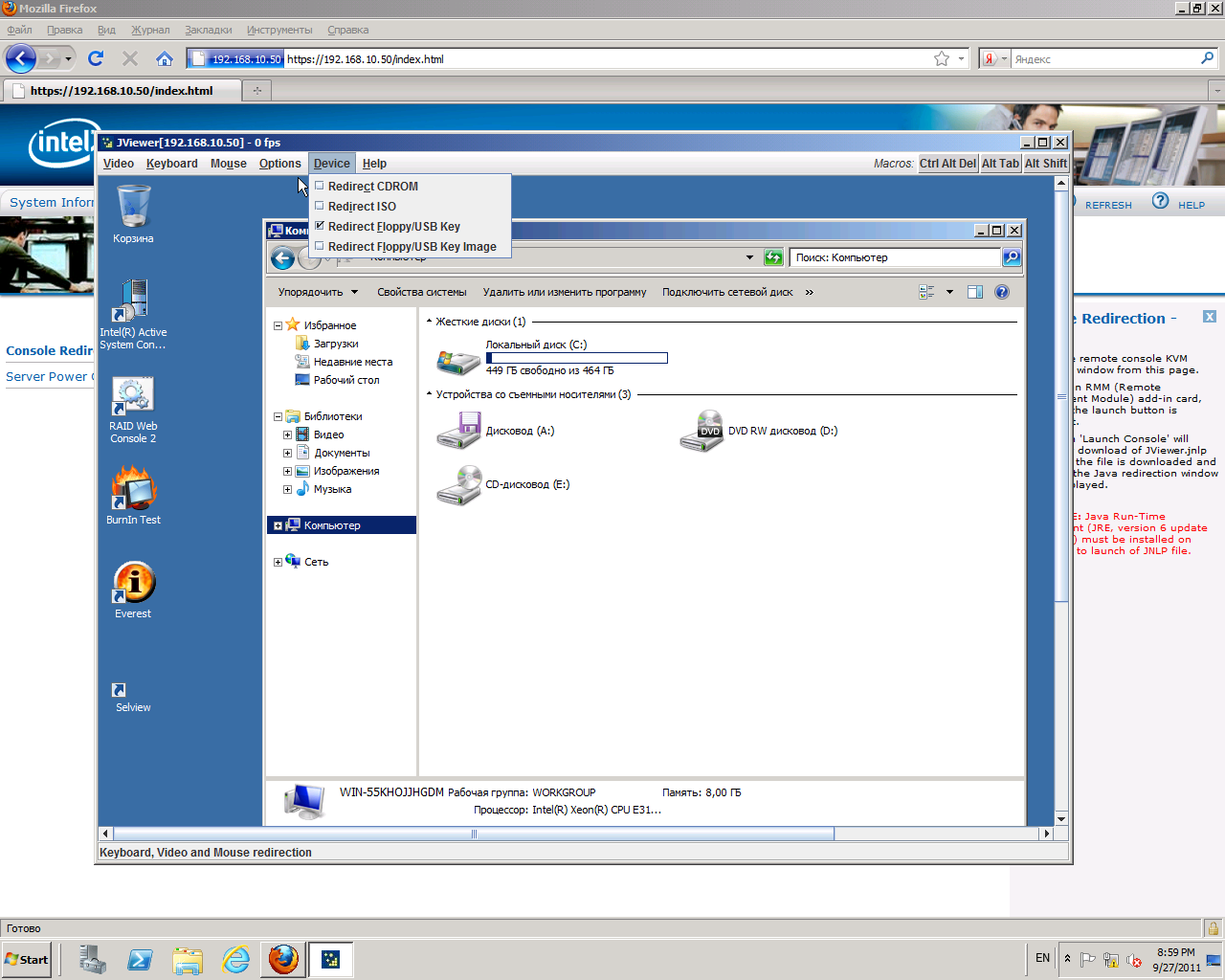Image resolution: width=1225 pixels, height=980 pixels.
Task: Open the Keyboard menu in JViewer
Action: pos(171,164)
